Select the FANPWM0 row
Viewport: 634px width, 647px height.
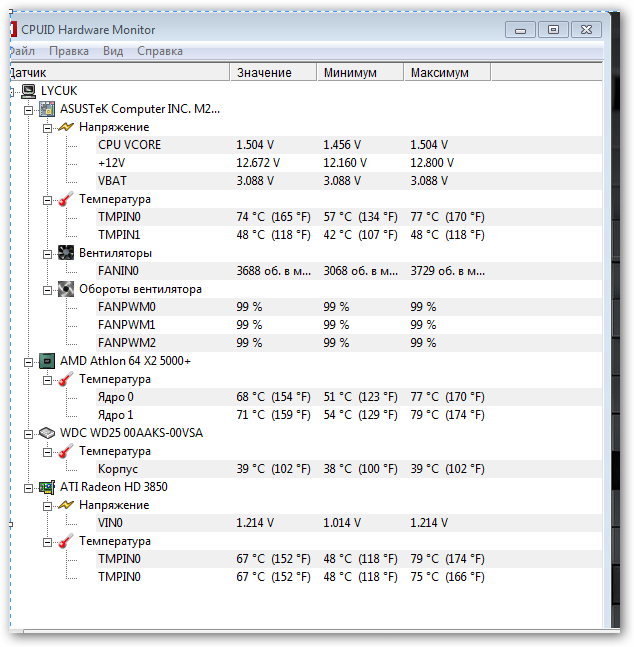(x=349, y=307)
